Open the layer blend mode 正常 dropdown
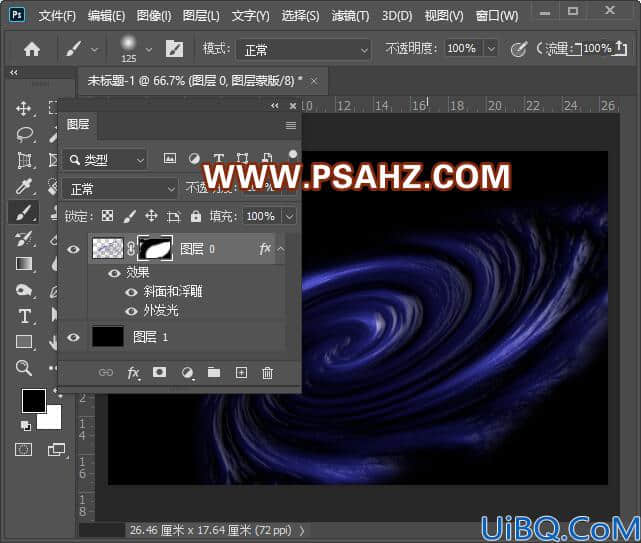This screenshot has height=543, width=641. click(x=119, y=189)
